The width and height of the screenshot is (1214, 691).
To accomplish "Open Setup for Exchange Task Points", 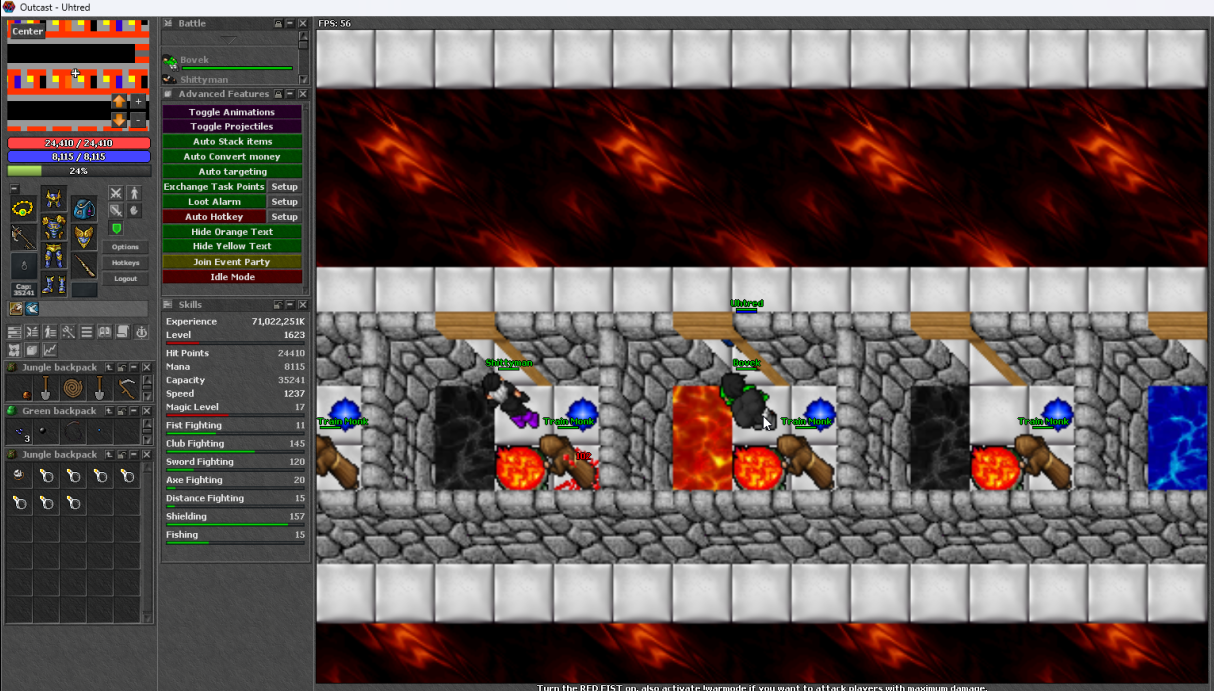I will 285,187.
